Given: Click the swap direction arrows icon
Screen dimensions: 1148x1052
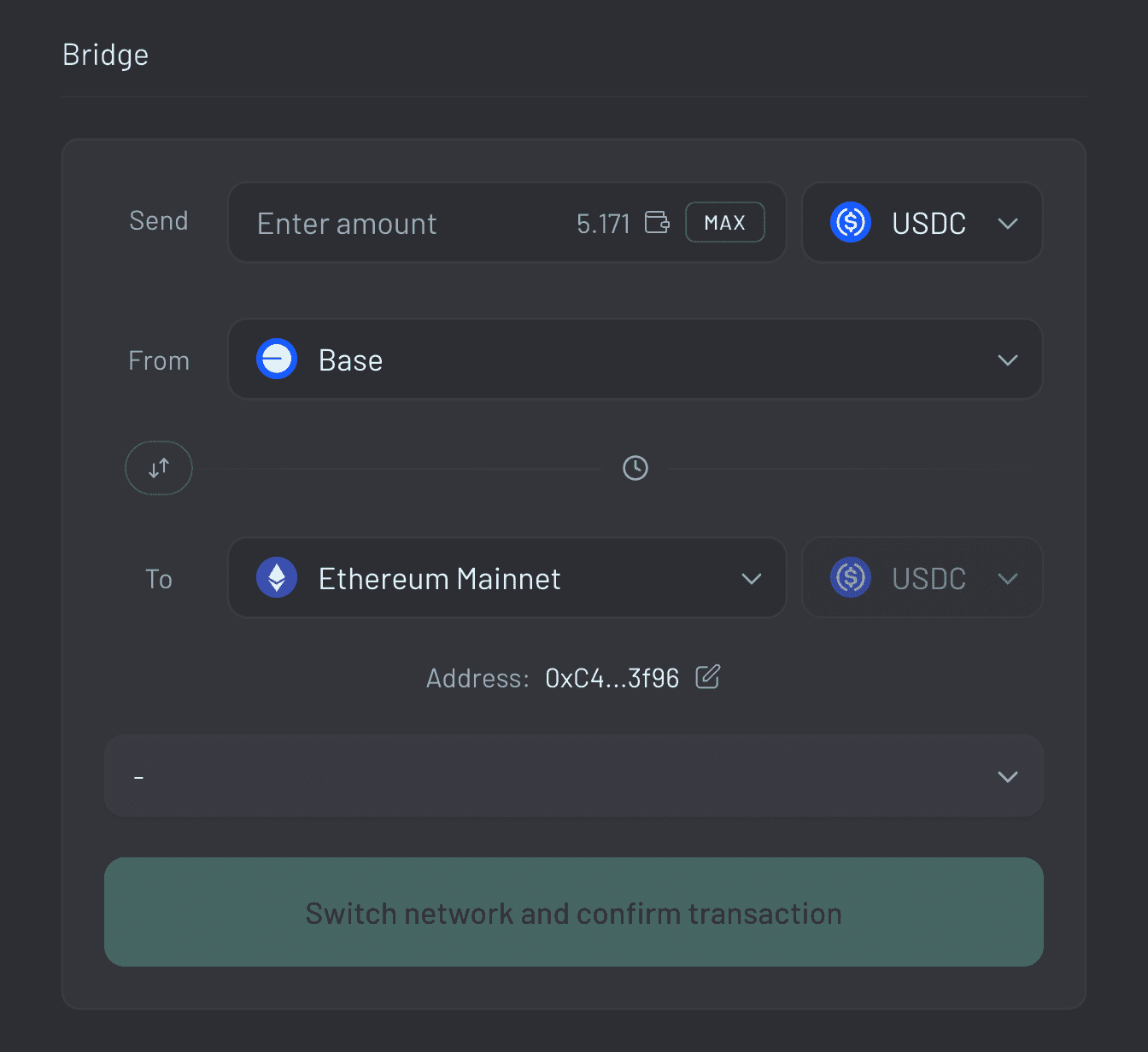Looking at the screenshot, I should (158, 468).
